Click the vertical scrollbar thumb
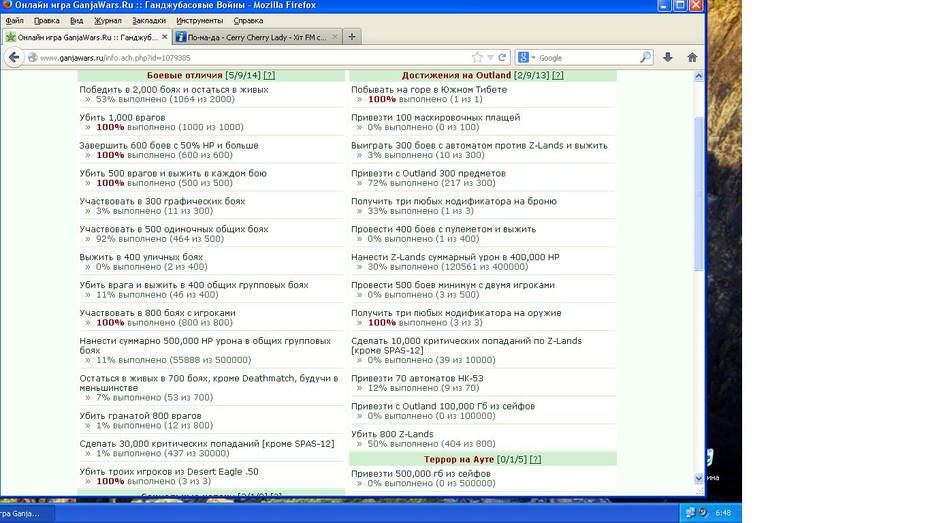The image size is (930, 523). [x=698, y=194]
